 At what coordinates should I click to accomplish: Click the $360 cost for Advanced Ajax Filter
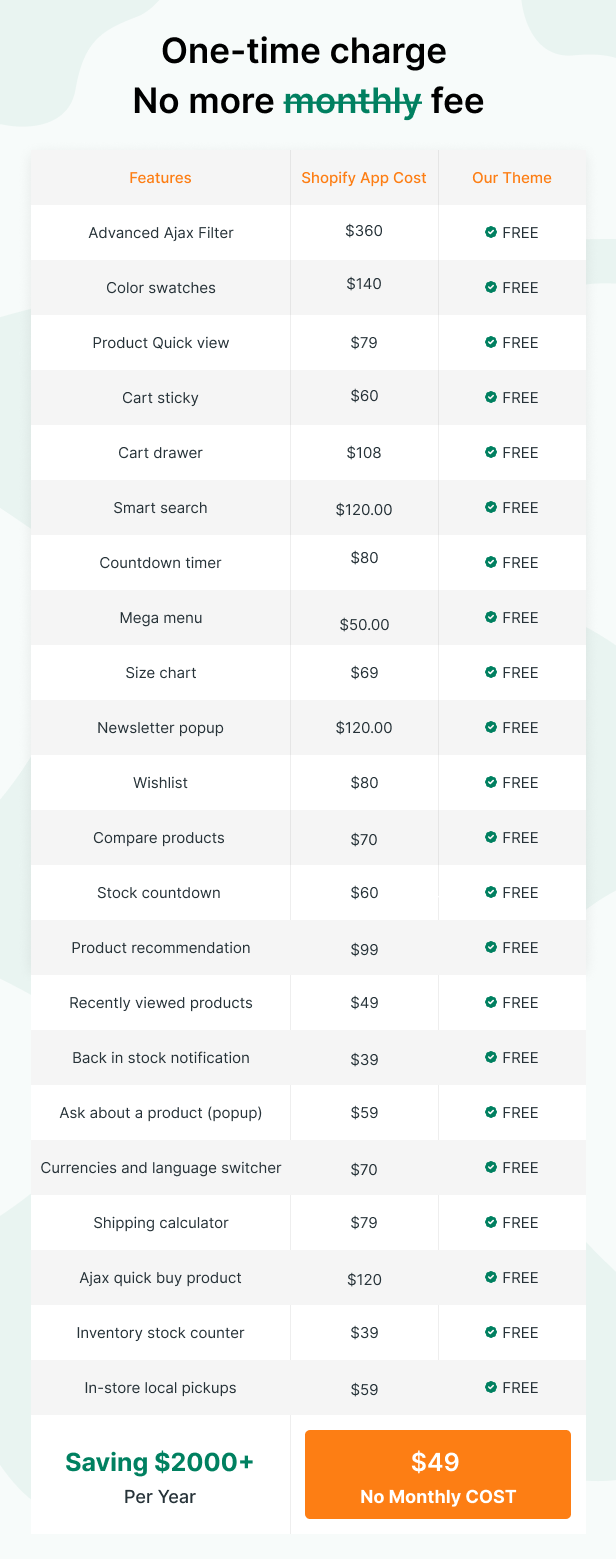364,230
